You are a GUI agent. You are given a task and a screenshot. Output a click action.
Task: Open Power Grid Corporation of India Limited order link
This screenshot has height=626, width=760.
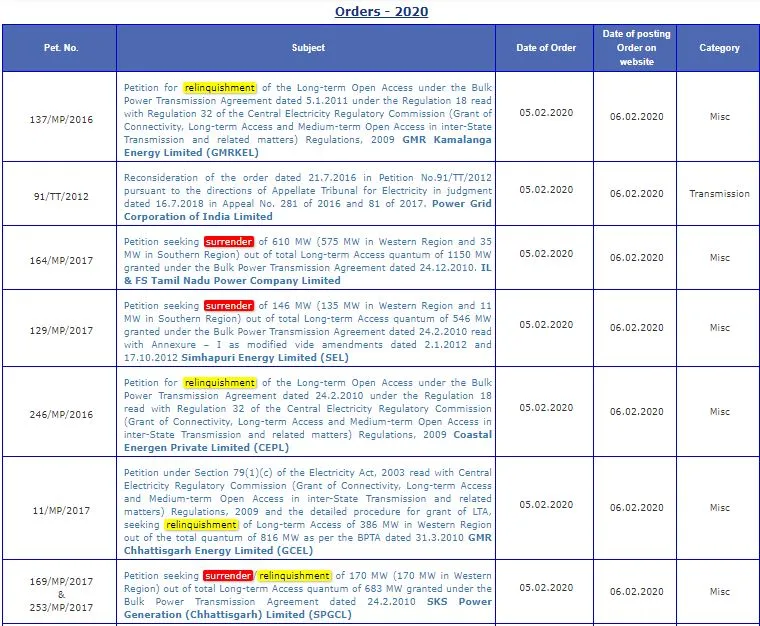click(308, 210)
